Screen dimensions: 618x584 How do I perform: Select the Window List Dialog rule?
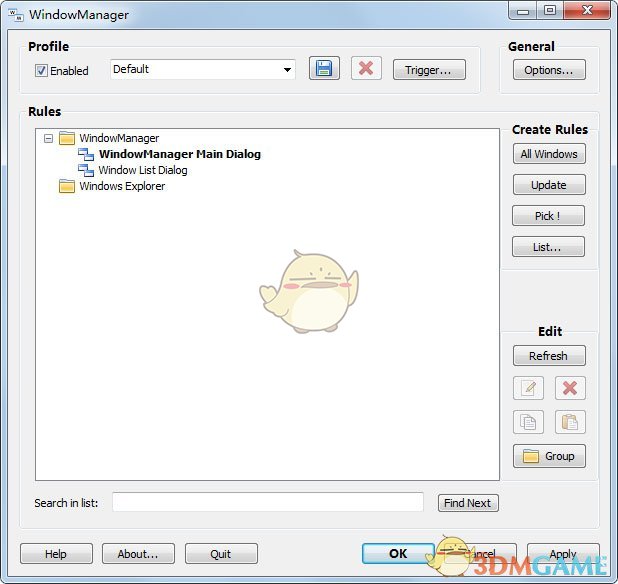pyautogui.click(x=143, y=170)
